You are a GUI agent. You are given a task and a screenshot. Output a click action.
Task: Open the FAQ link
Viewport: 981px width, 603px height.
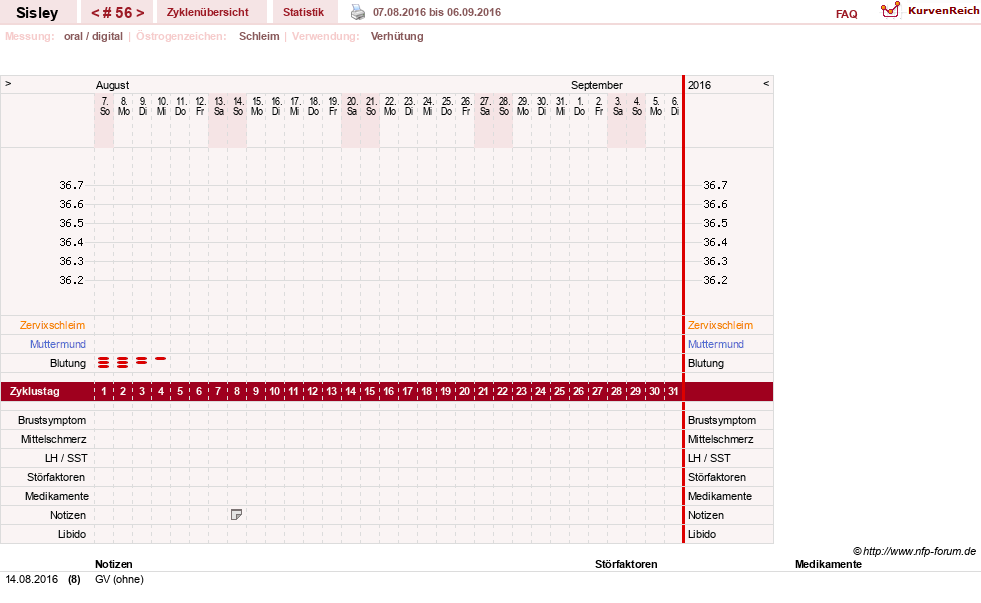pos(846,14)
